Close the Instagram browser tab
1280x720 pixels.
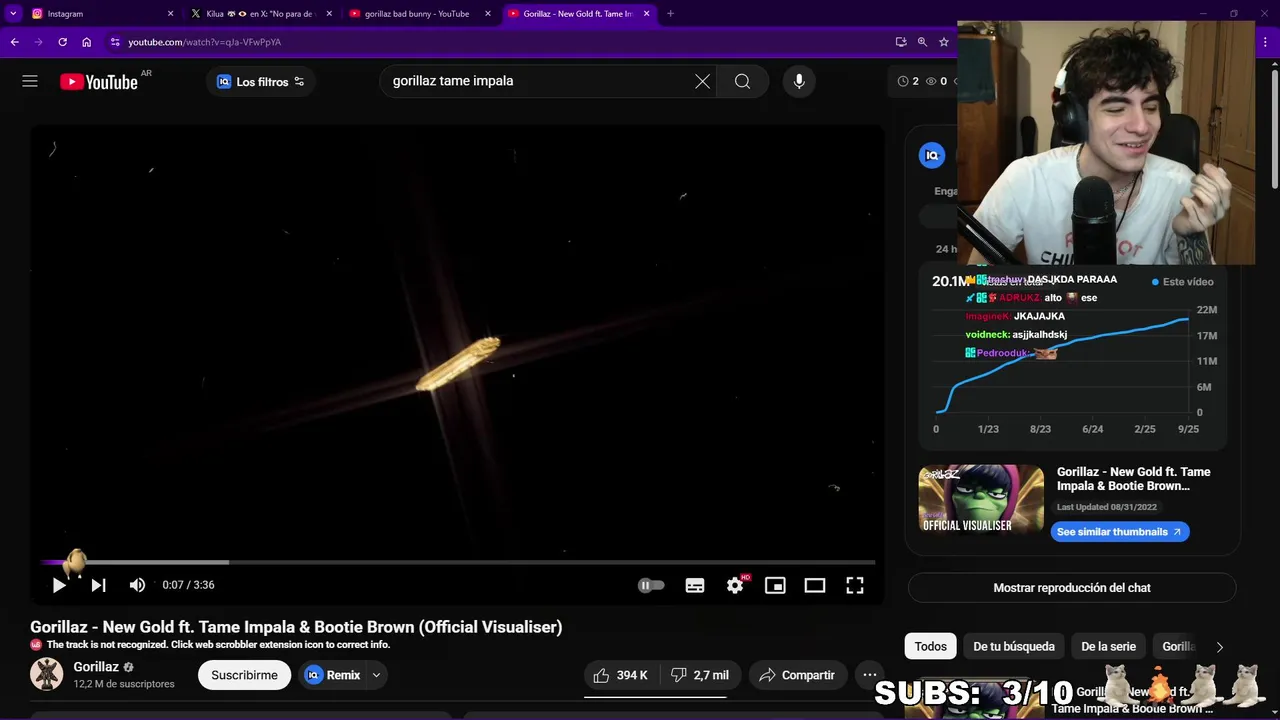[x=170, y=14]
